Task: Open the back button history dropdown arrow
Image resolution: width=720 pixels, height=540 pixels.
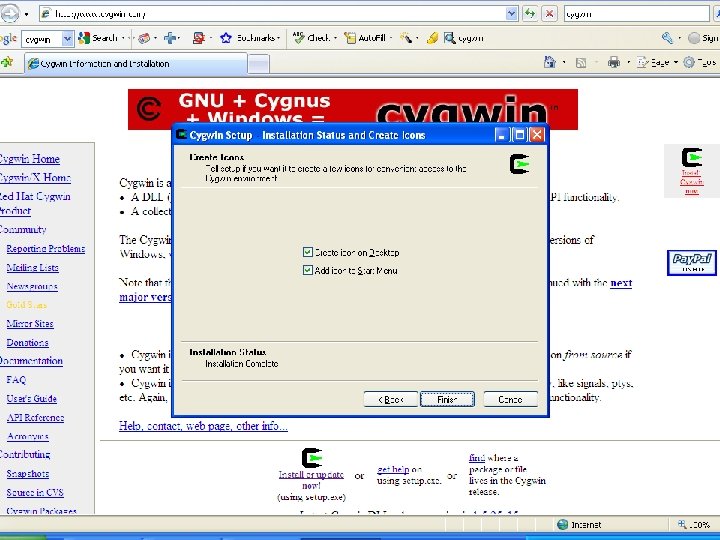Action: click(x=27, y=14)
